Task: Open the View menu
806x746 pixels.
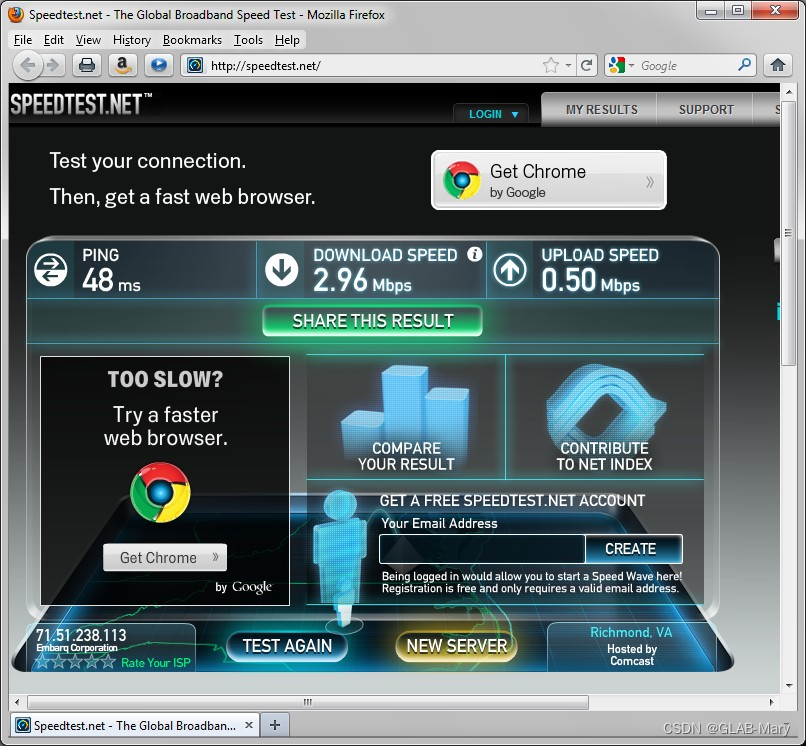Action: tap(88, 40)
